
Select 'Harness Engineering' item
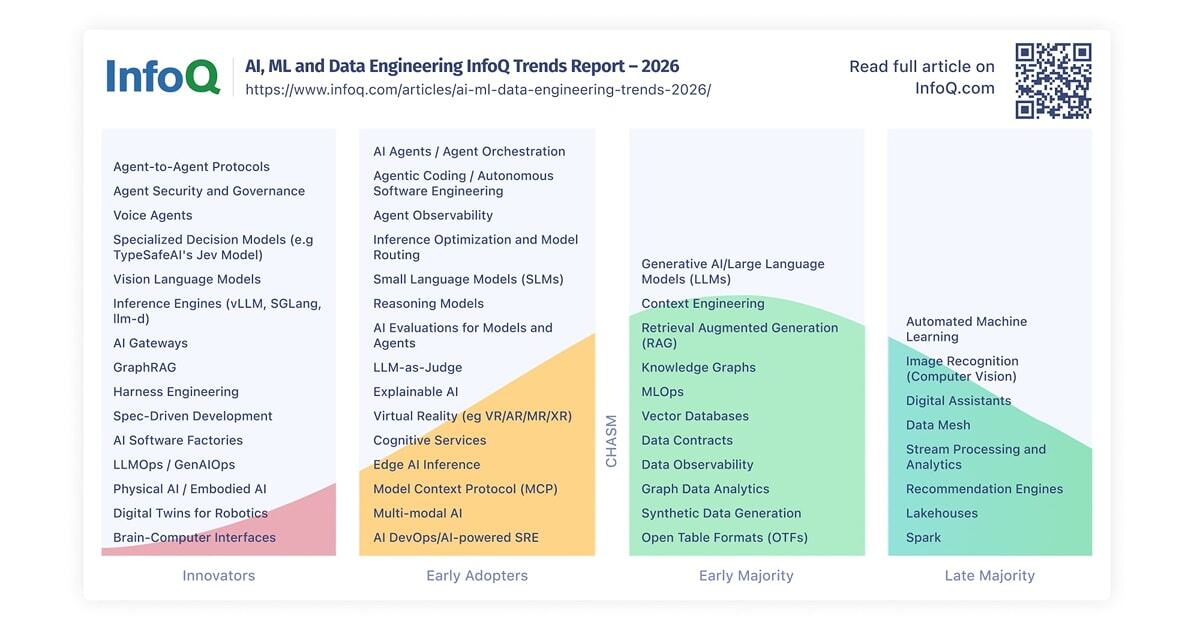176,392
